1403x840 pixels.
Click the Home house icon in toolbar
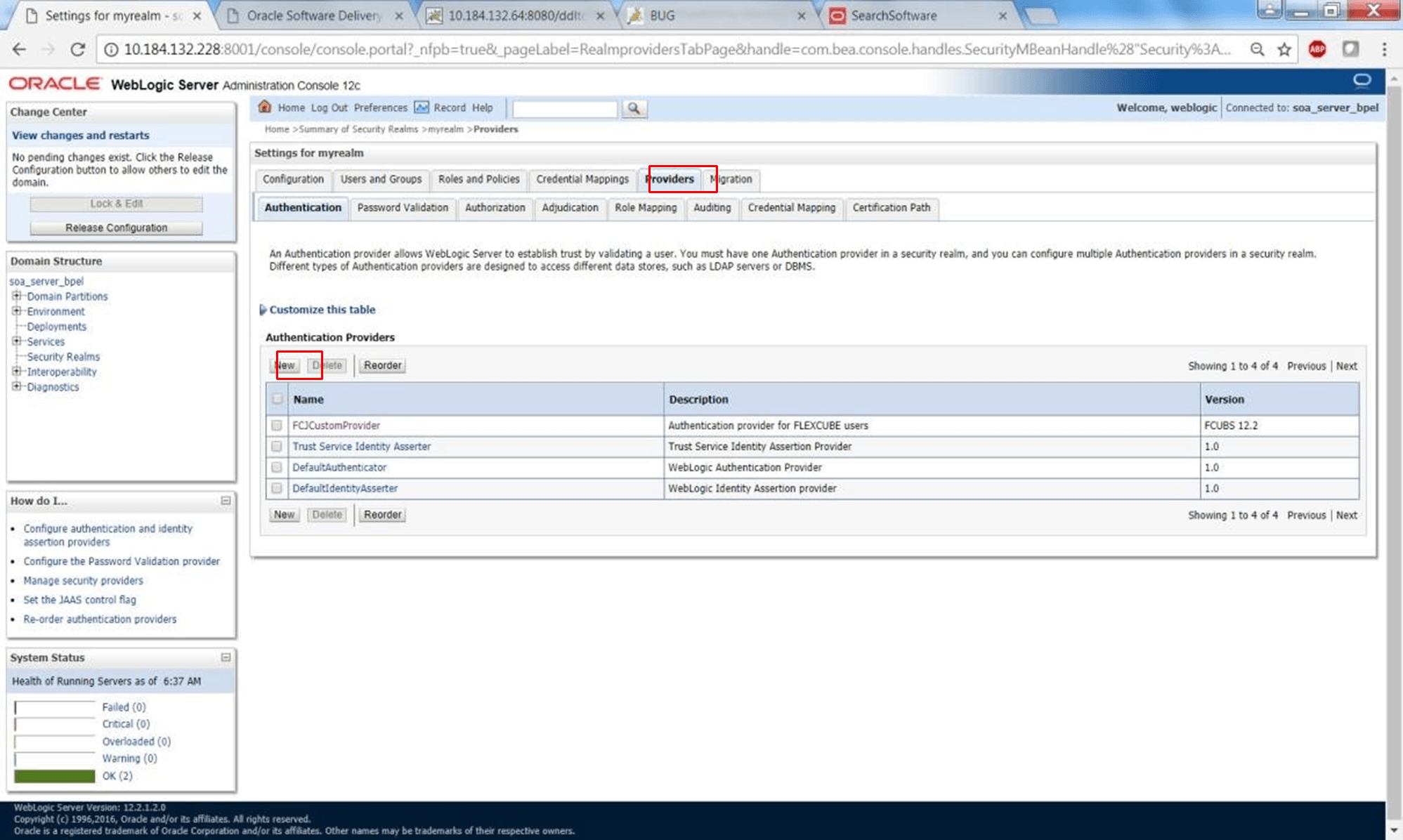pyautogui.click(x=265, y=107)
